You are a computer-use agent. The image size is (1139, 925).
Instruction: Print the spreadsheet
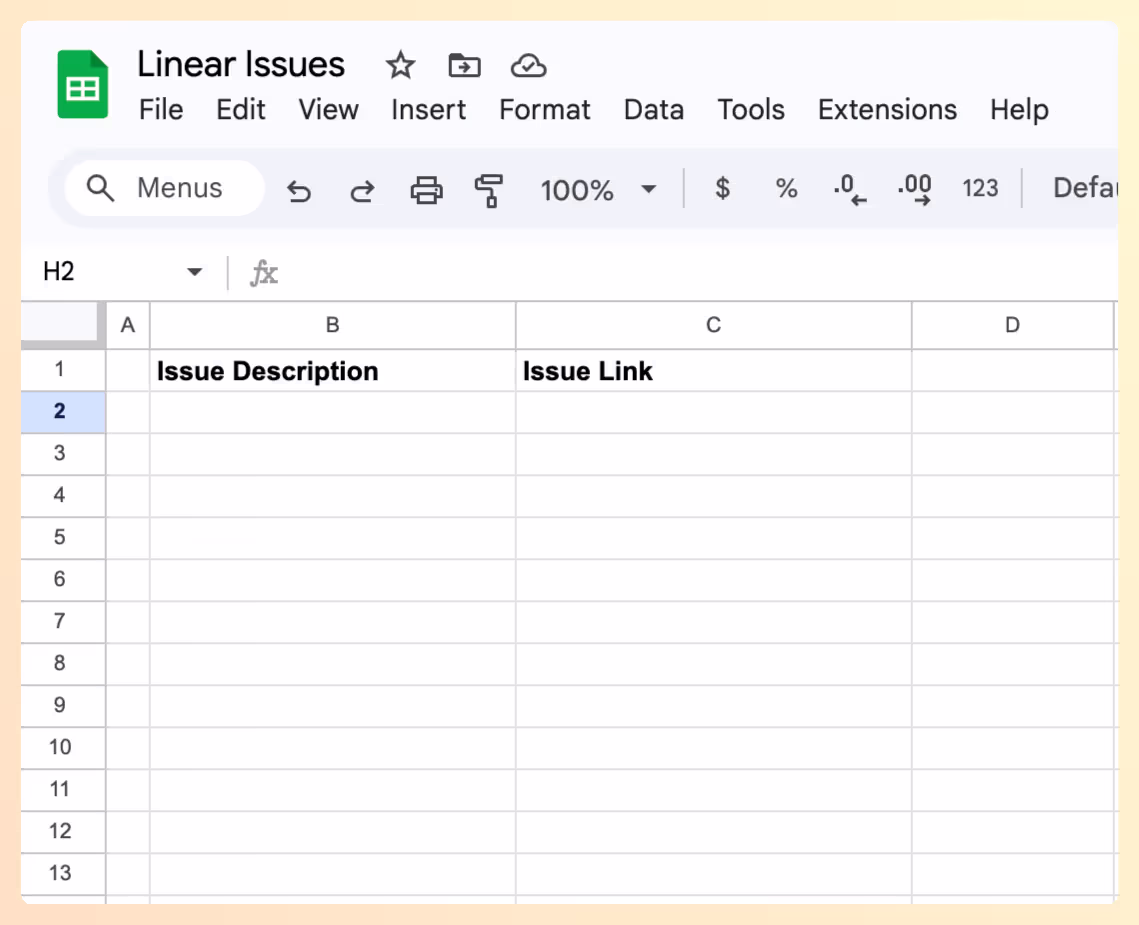click(426, 190)
